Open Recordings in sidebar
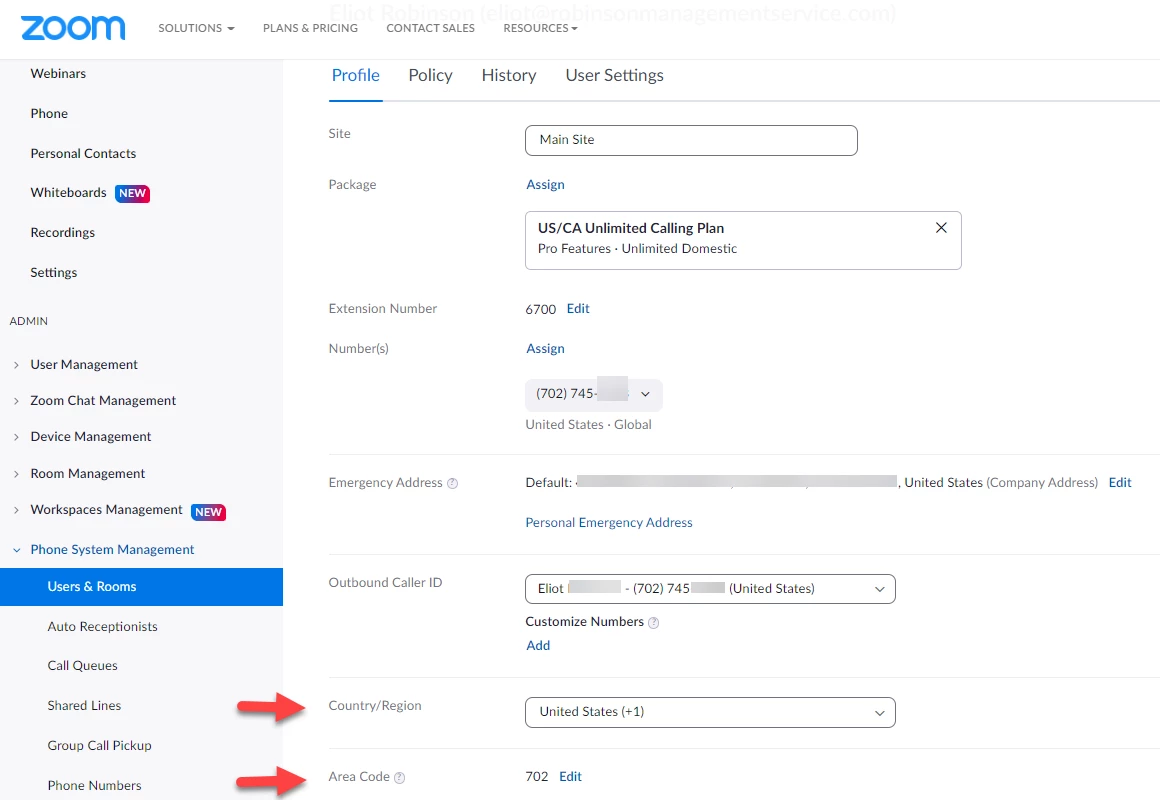The height and width of the screenshot is (800, 1160). coord(63,232)
